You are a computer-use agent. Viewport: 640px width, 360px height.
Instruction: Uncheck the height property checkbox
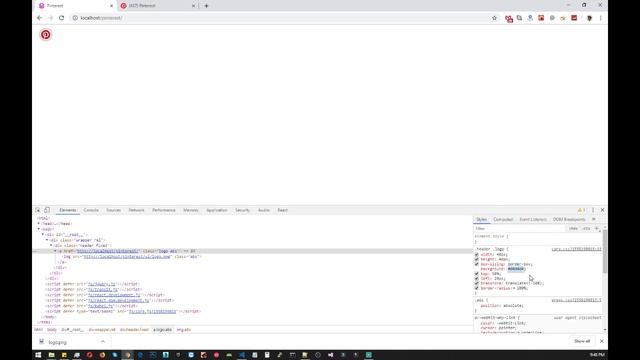[x=476, y=259]
